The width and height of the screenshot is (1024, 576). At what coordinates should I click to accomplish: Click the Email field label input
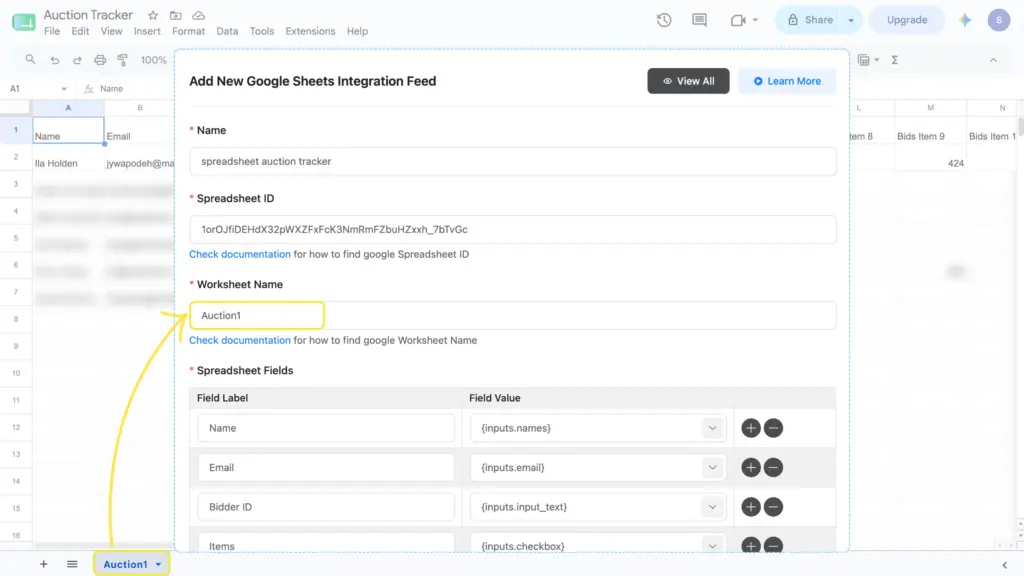pos(326,468)
